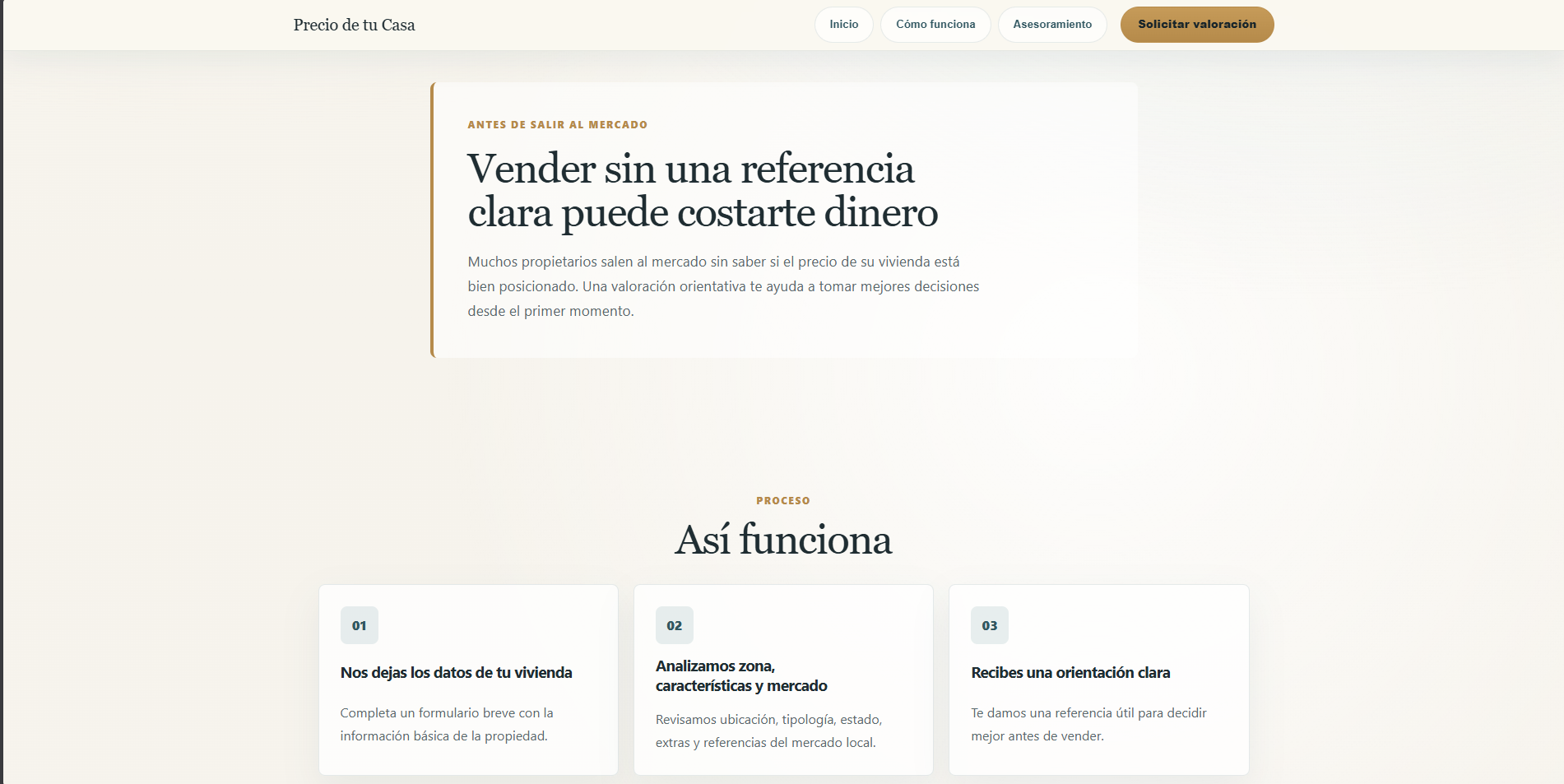Click the 02 step number badge
Screen dimensions: 1564x784
point(675,625)
